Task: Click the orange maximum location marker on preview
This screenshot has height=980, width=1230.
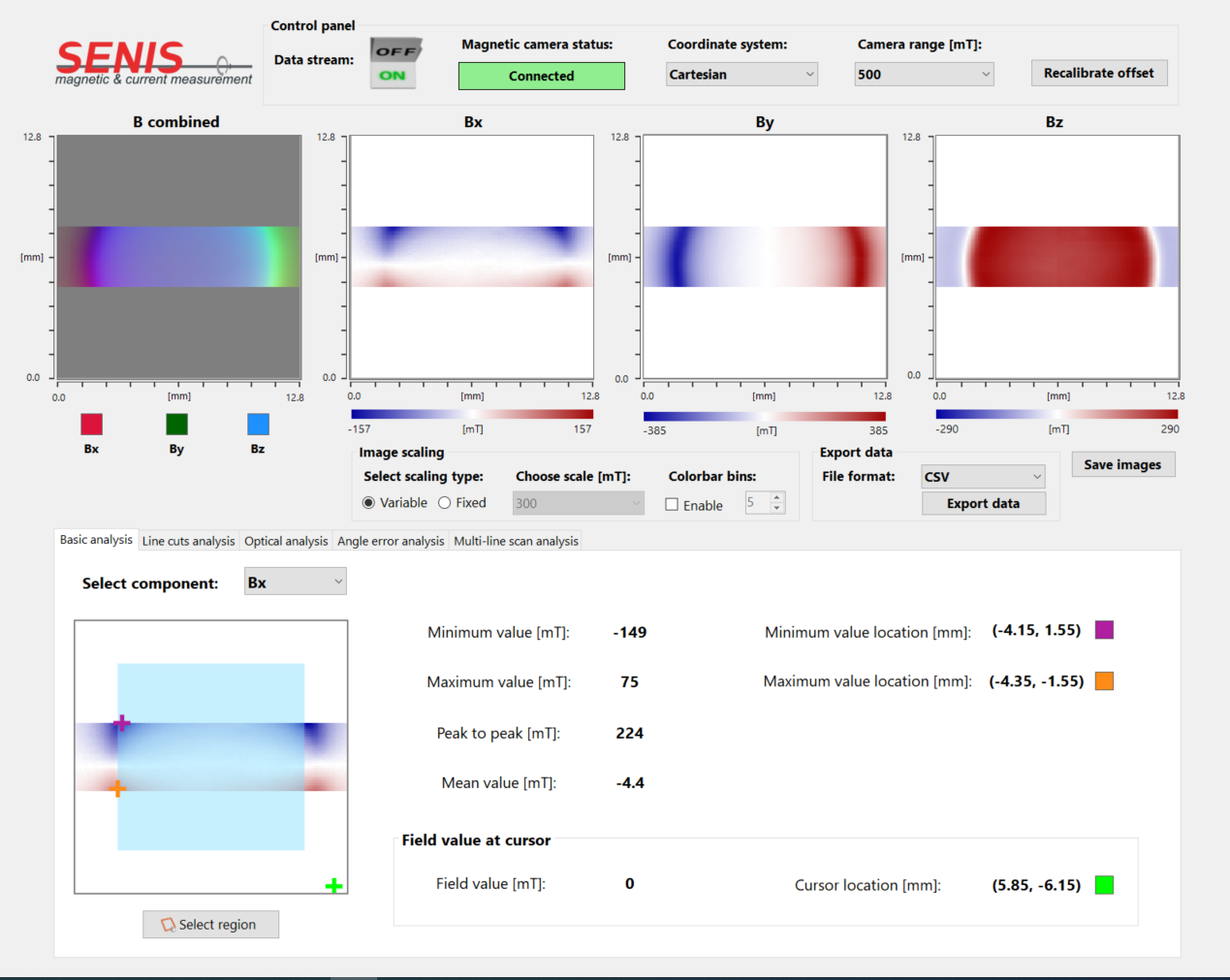Action: pos(117,788)
